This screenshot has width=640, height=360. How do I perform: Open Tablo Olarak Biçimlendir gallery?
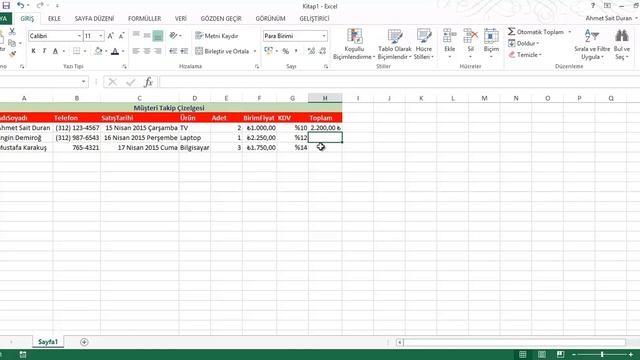coord(395,44)
